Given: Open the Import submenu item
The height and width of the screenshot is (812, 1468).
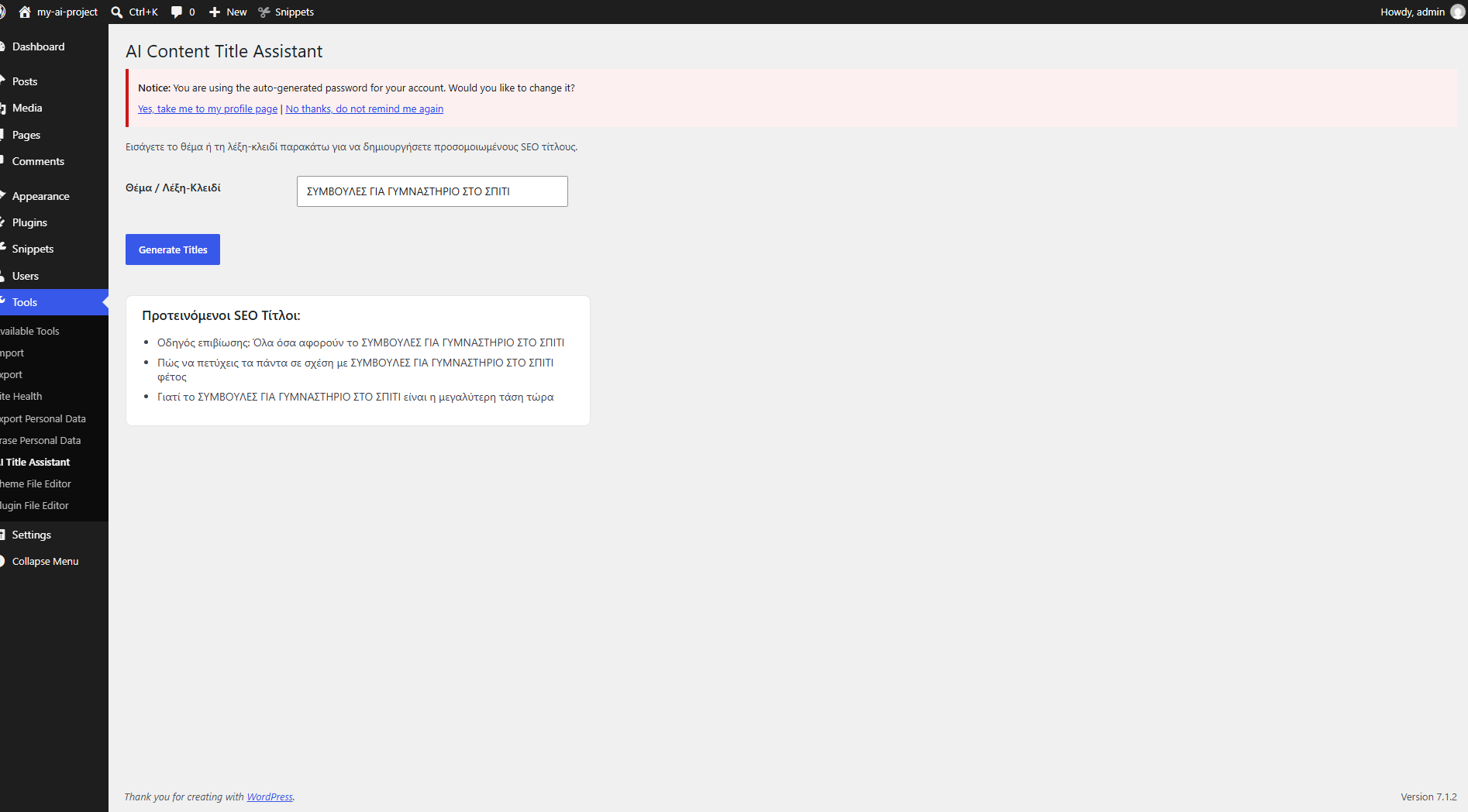Looking at the screenshot, I should 12,353.
